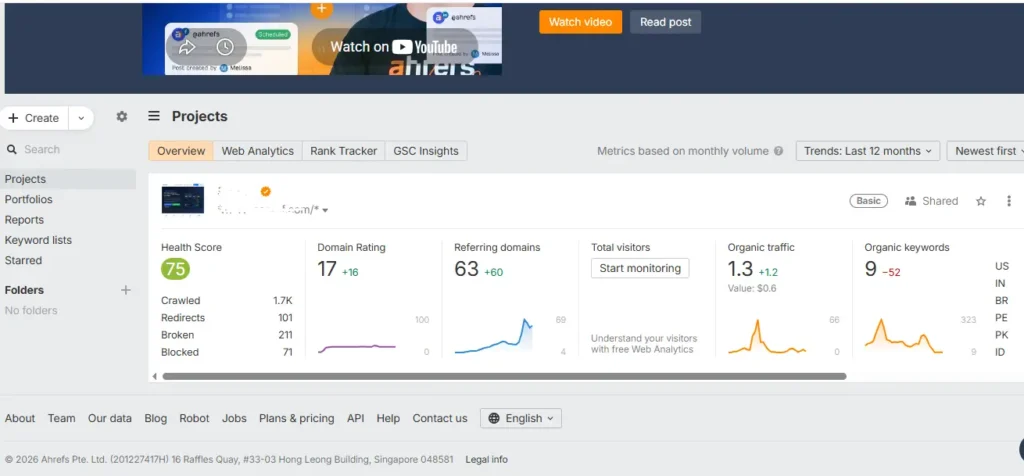Viewport: 1024px width, 476px height.
Task: Click the search magnifier icon in sidebar
Action: (12, 150)
